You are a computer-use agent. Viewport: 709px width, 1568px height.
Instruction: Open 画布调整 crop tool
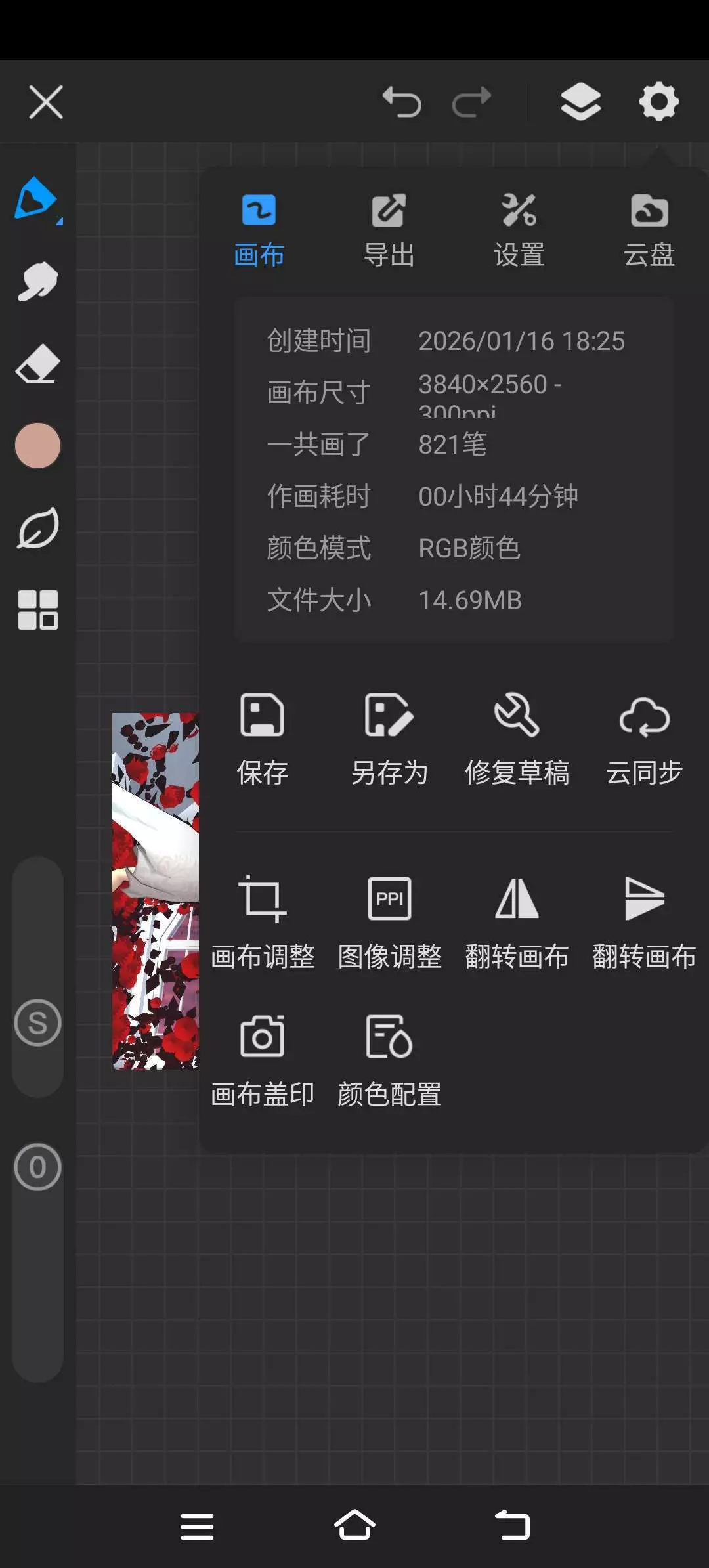click(263, 923)
